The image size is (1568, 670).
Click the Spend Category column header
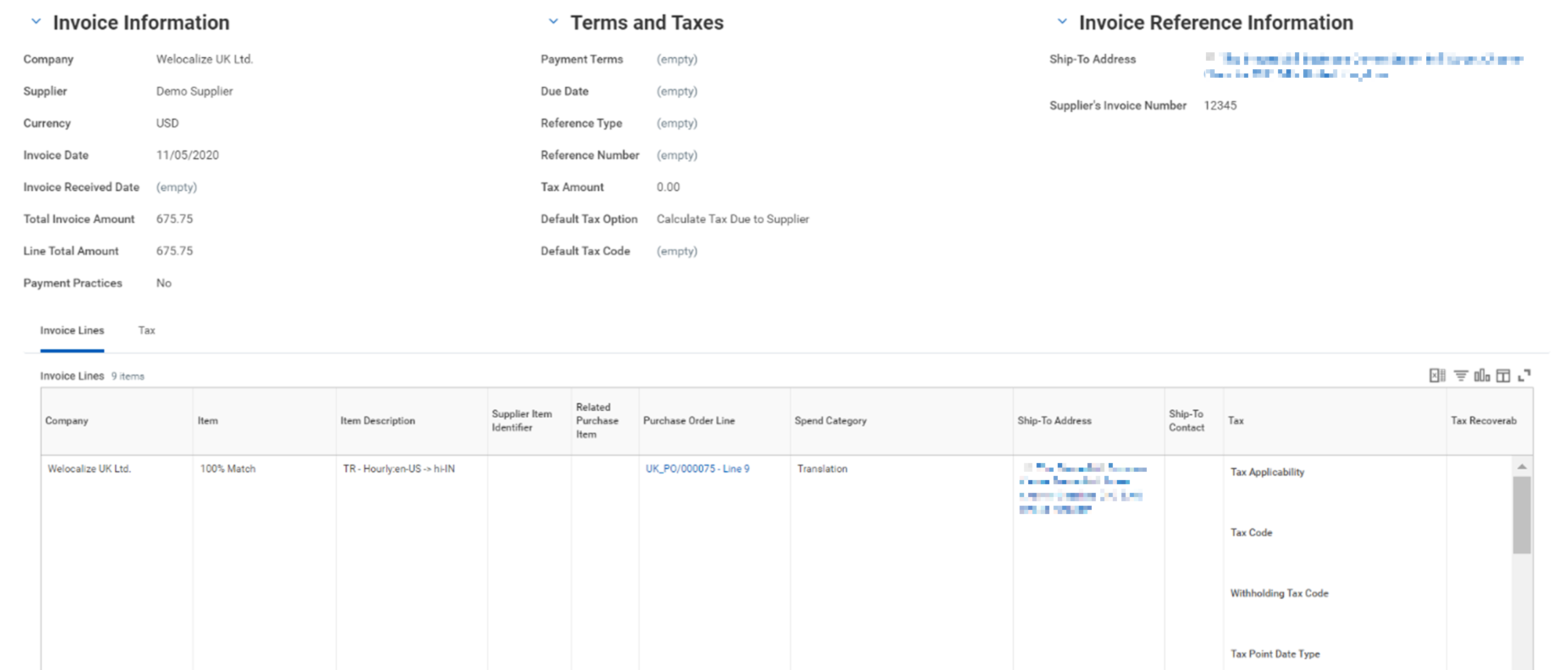click(830, 420)
